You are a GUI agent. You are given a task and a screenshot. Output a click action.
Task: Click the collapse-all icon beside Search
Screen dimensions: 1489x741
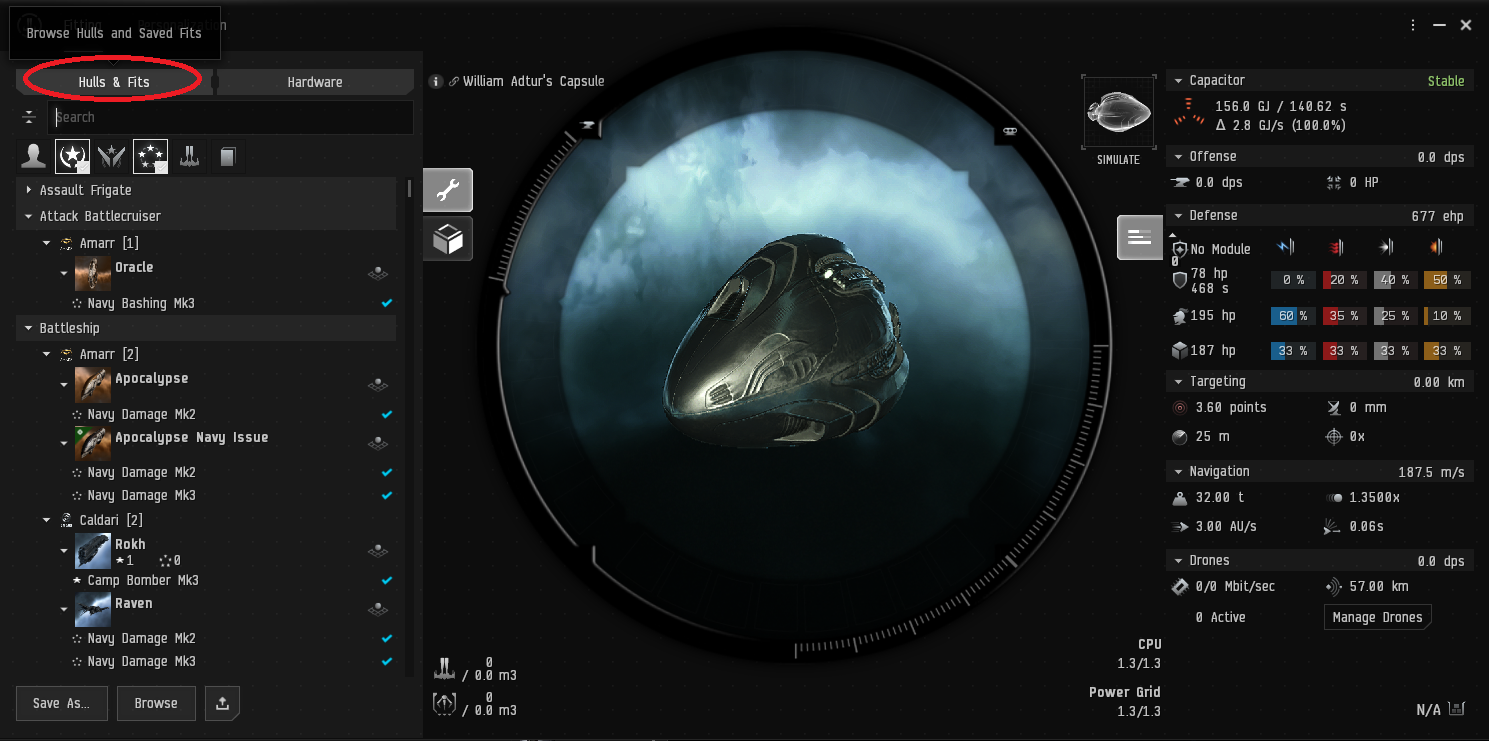click(29, 117)
